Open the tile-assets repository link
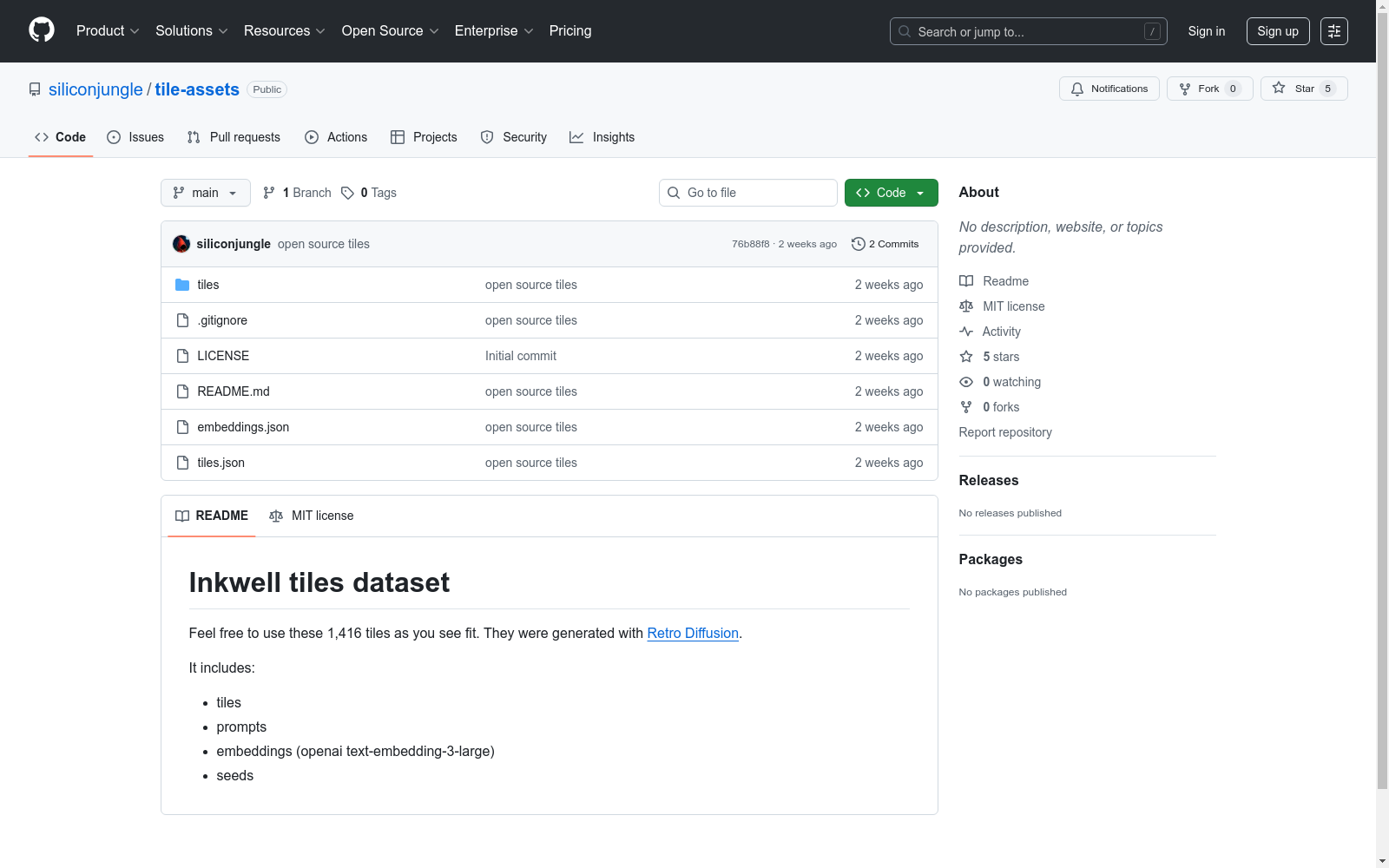The image size is (1389, 868). [x=197, y=89]
